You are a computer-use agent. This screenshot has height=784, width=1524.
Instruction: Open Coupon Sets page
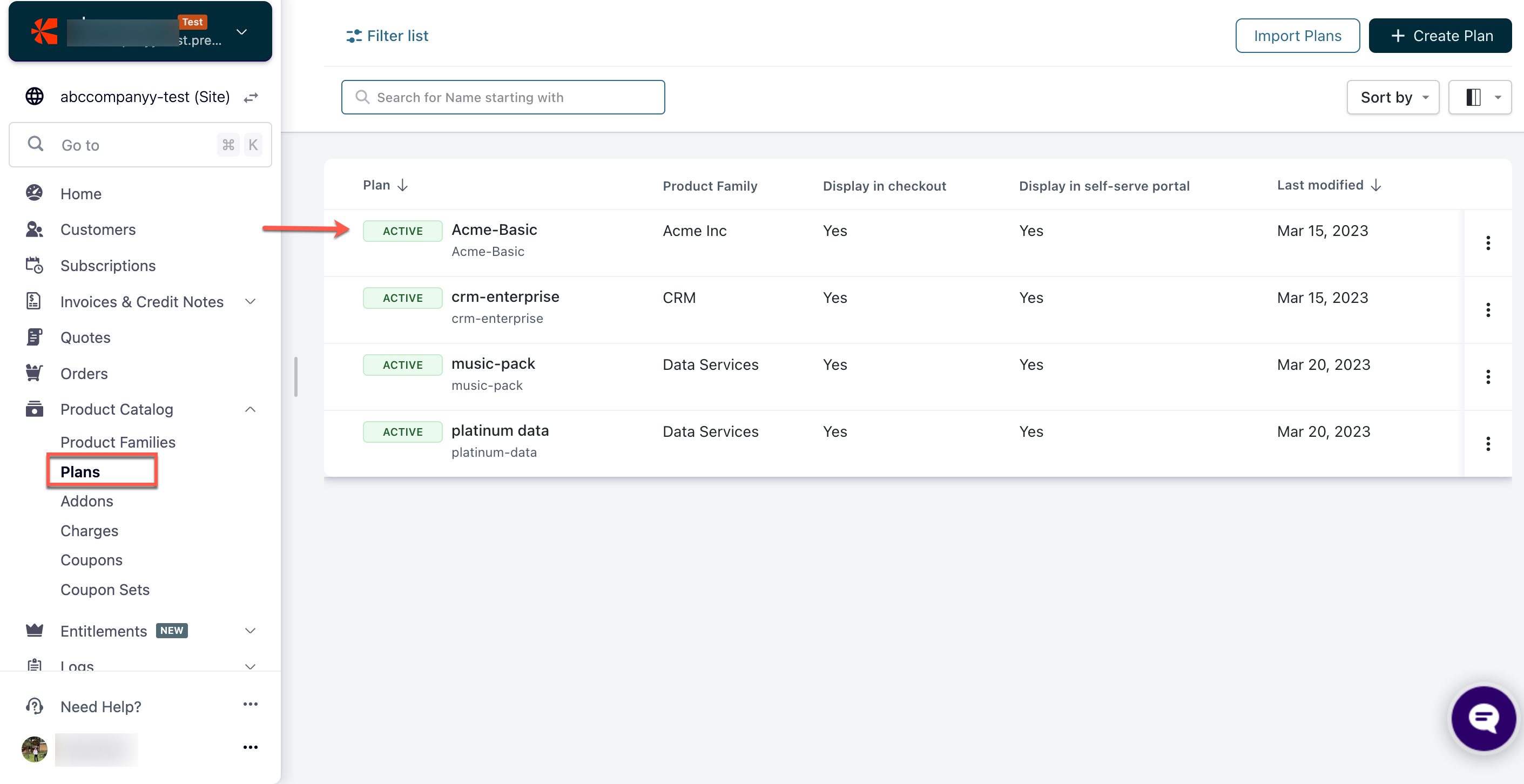105,589
